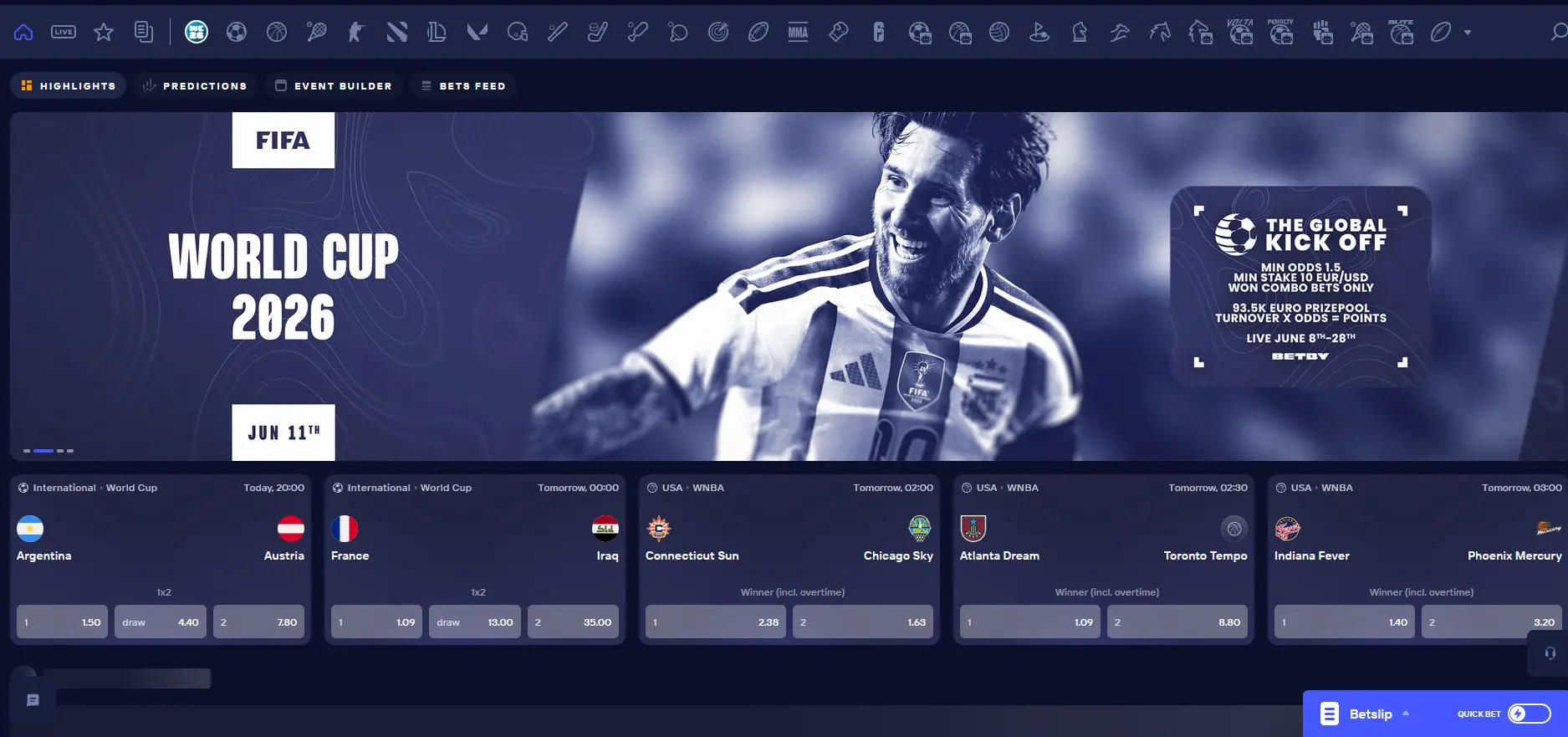Select the e-fighting fist icon
1568x737 pixels.
coord(1322,33)
